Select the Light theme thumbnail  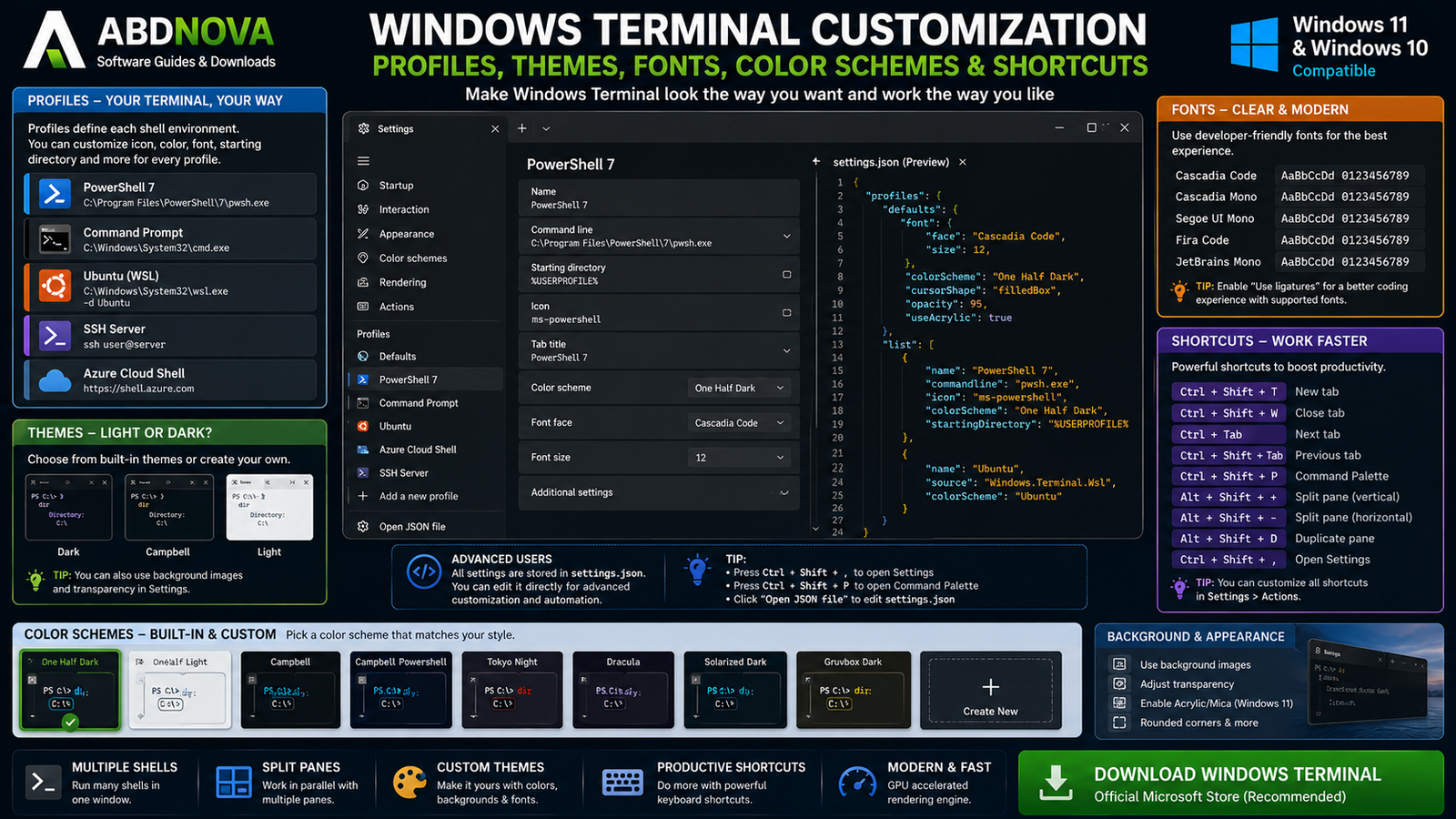coord(269,508)
